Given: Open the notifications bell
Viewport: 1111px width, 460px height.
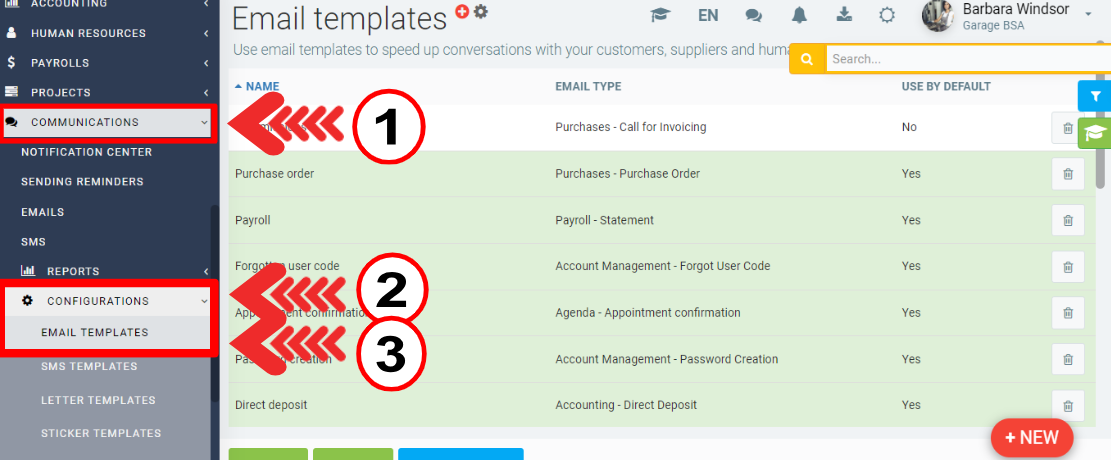Looking at the screenshot, I should click(x=799, y=15).
